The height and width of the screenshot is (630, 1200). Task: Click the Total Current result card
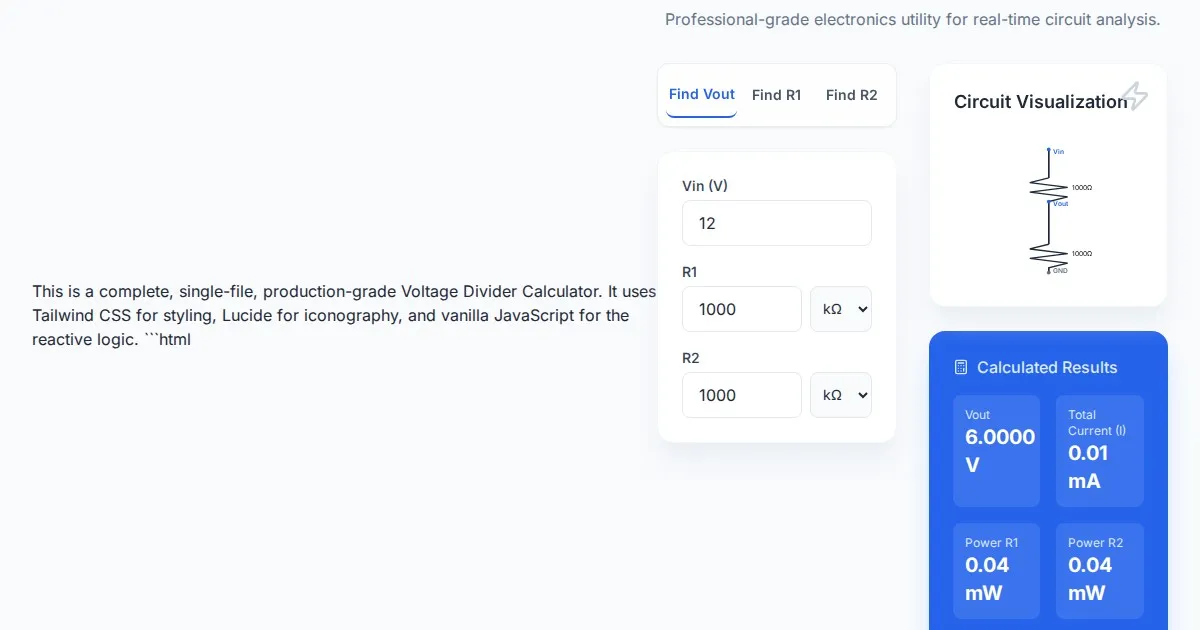pyautogui.click(x=1099, y=450)
